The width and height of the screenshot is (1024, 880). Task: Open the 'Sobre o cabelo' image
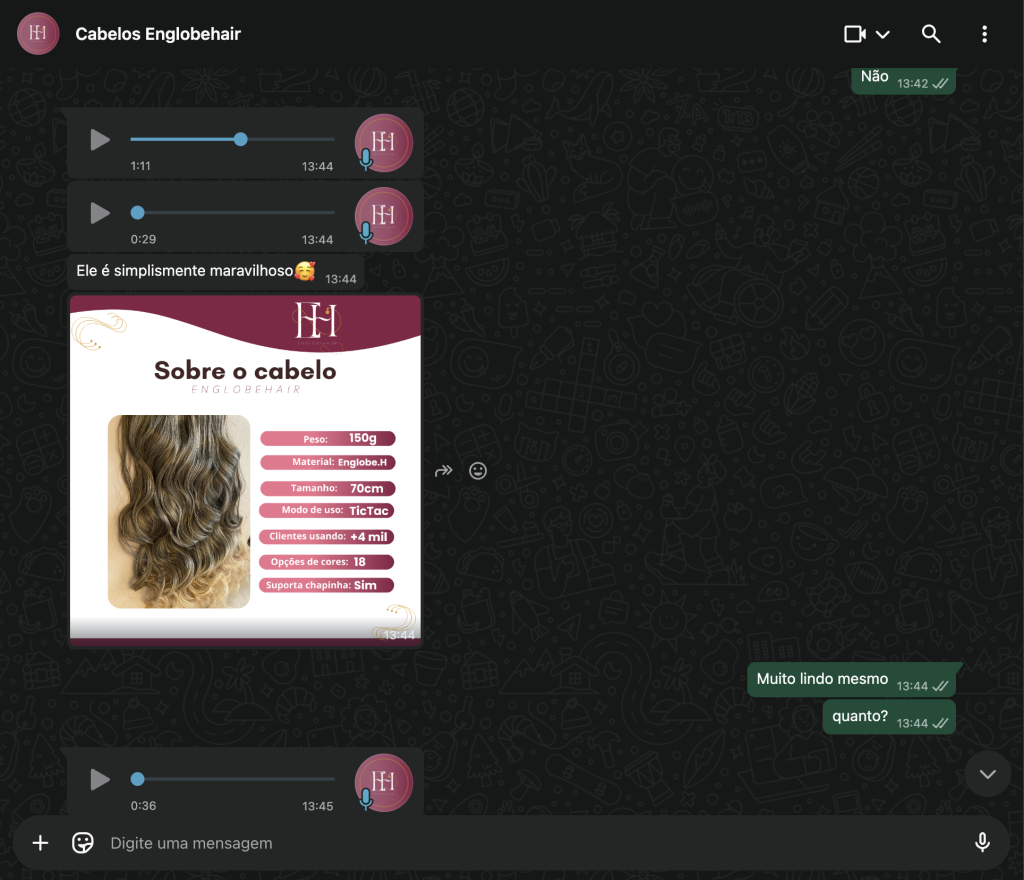point(245,470)
